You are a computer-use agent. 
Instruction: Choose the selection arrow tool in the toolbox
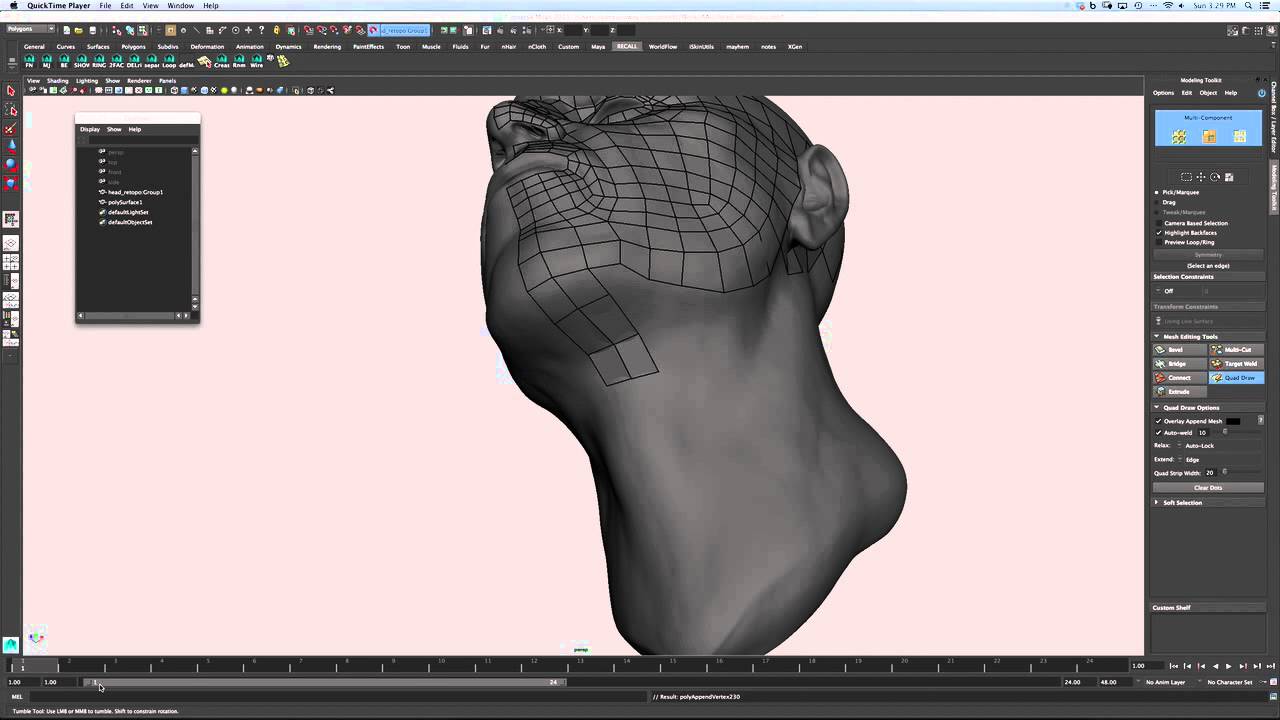tap(11, 91)
